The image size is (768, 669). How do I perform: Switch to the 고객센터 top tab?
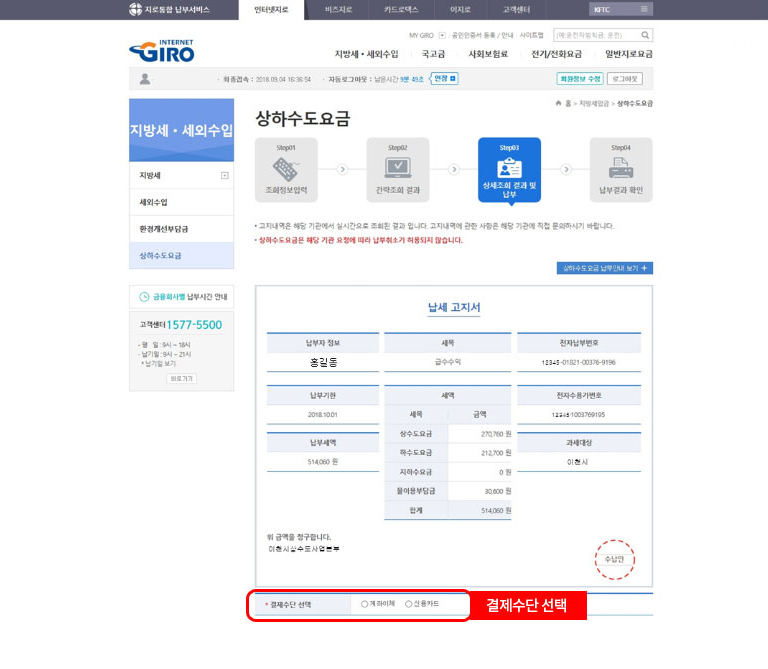point(516,10)
